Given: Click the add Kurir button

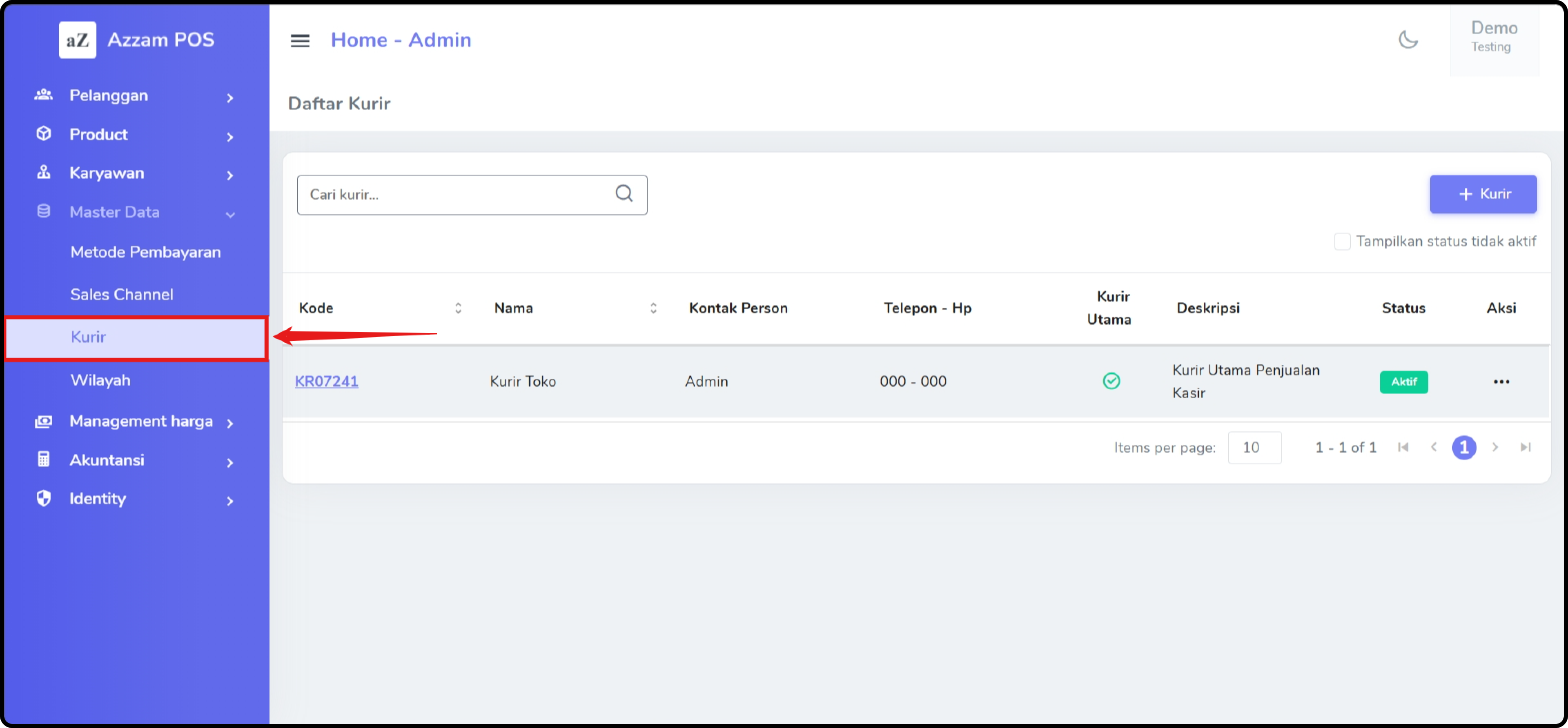Looking at the screenshot, I should [x=1482, y=194].
